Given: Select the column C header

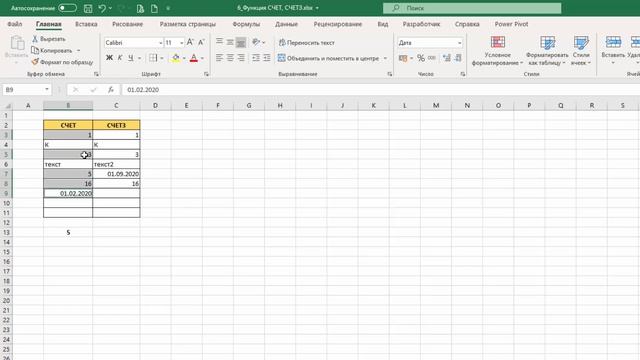Looking at the screenshot, I should 116,105.
